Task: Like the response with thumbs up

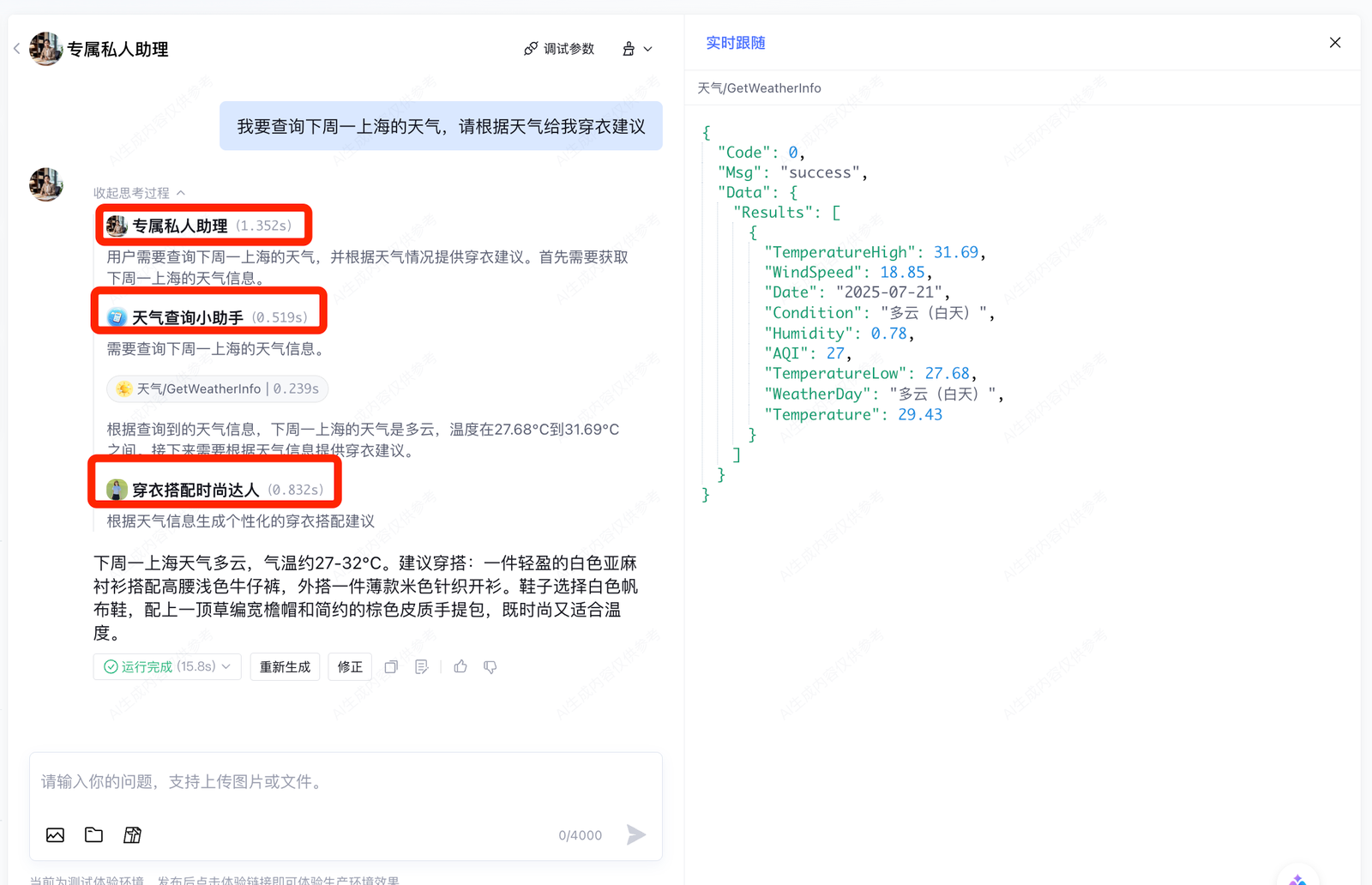Action: pos(460,666)
